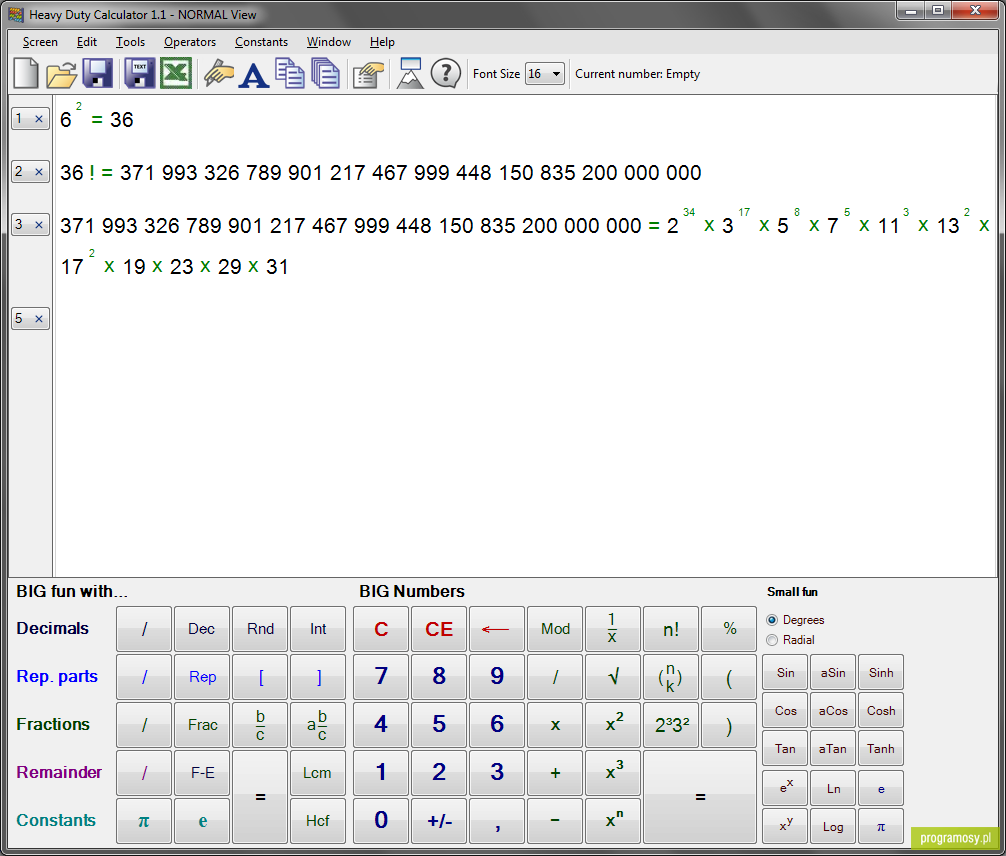Open the Constants menu
Image resolution: width=1006 pixels, height=856 pixels.
point(261,42)
